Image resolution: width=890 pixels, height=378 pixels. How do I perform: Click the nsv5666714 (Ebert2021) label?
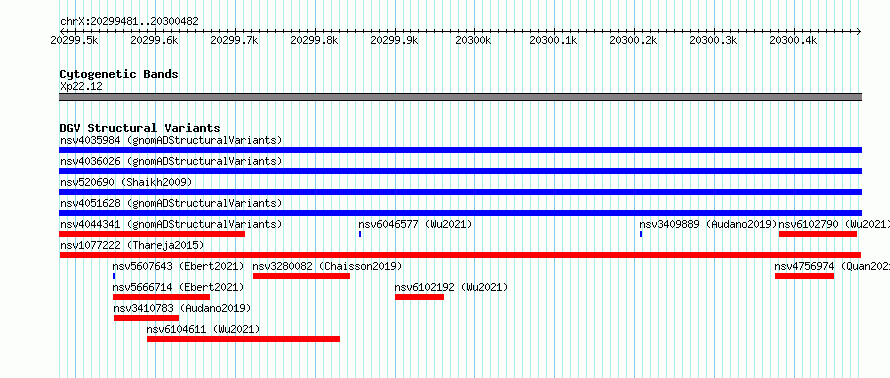point(178,287)
